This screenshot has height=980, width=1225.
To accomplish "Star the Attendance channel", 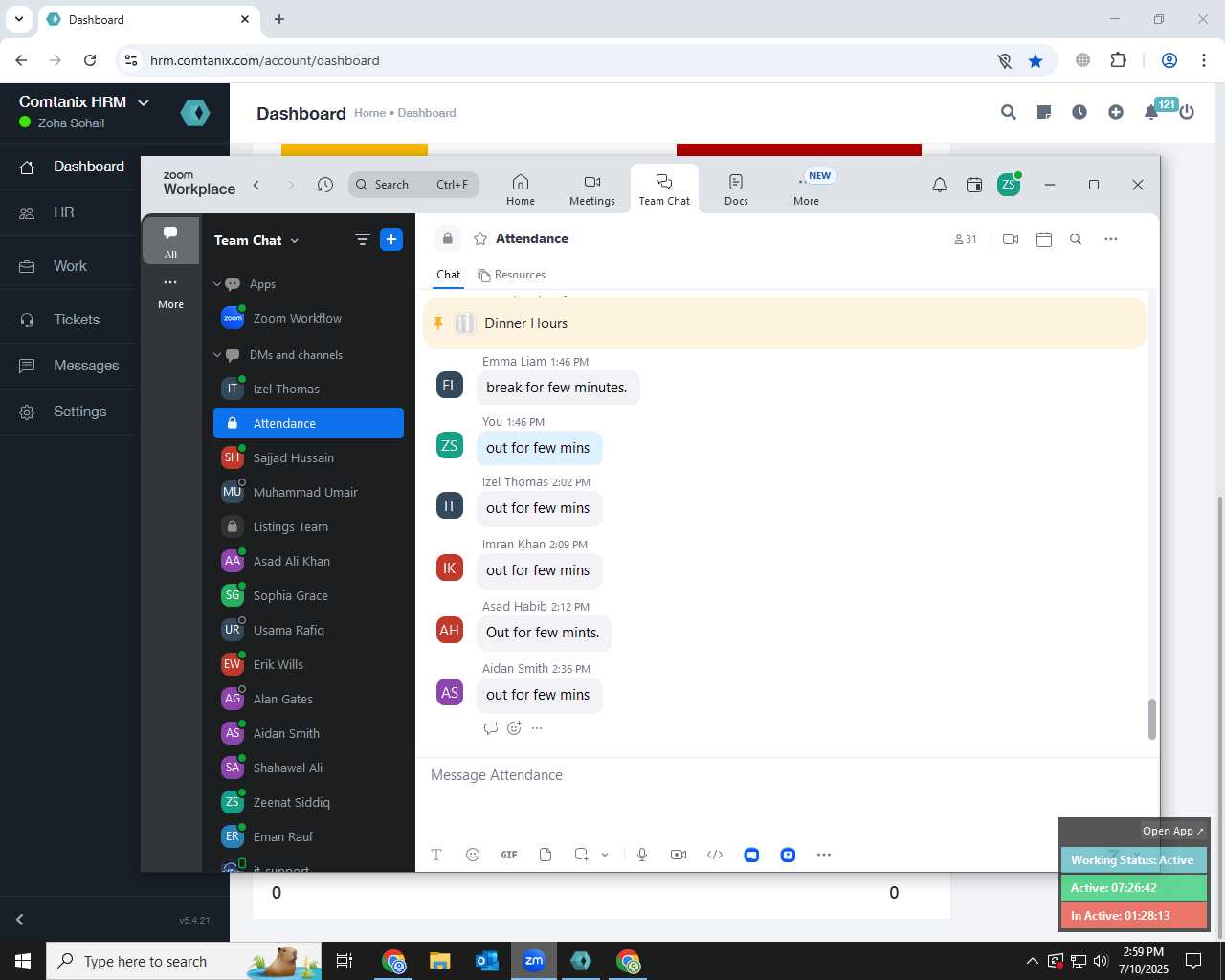I will point(480,238).
